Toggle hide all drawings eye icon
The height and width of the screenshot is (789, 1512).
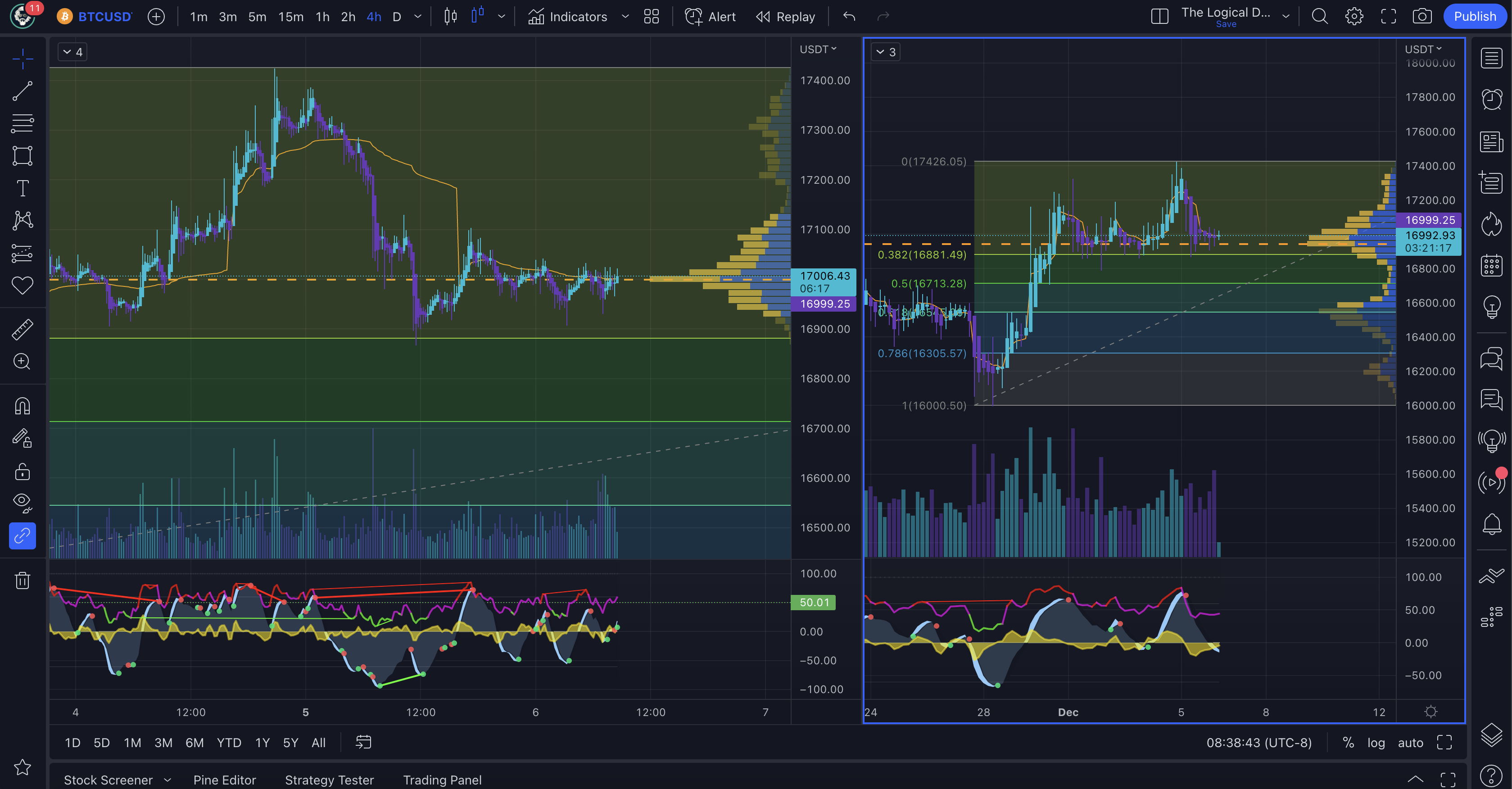(x=23, y=503)
